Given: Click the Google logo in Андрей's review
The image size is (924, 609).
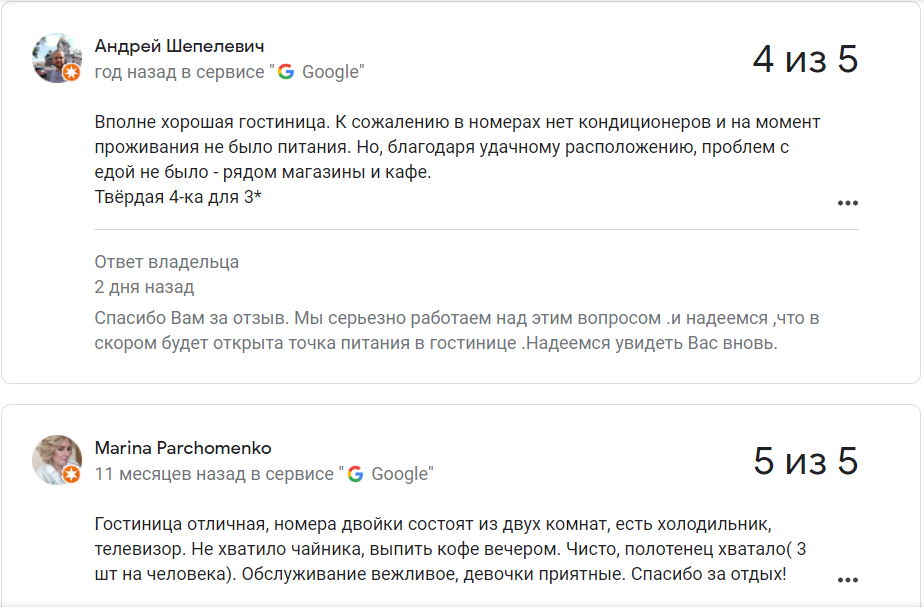Looking at the screenshot, I should [x=286, y=72].
